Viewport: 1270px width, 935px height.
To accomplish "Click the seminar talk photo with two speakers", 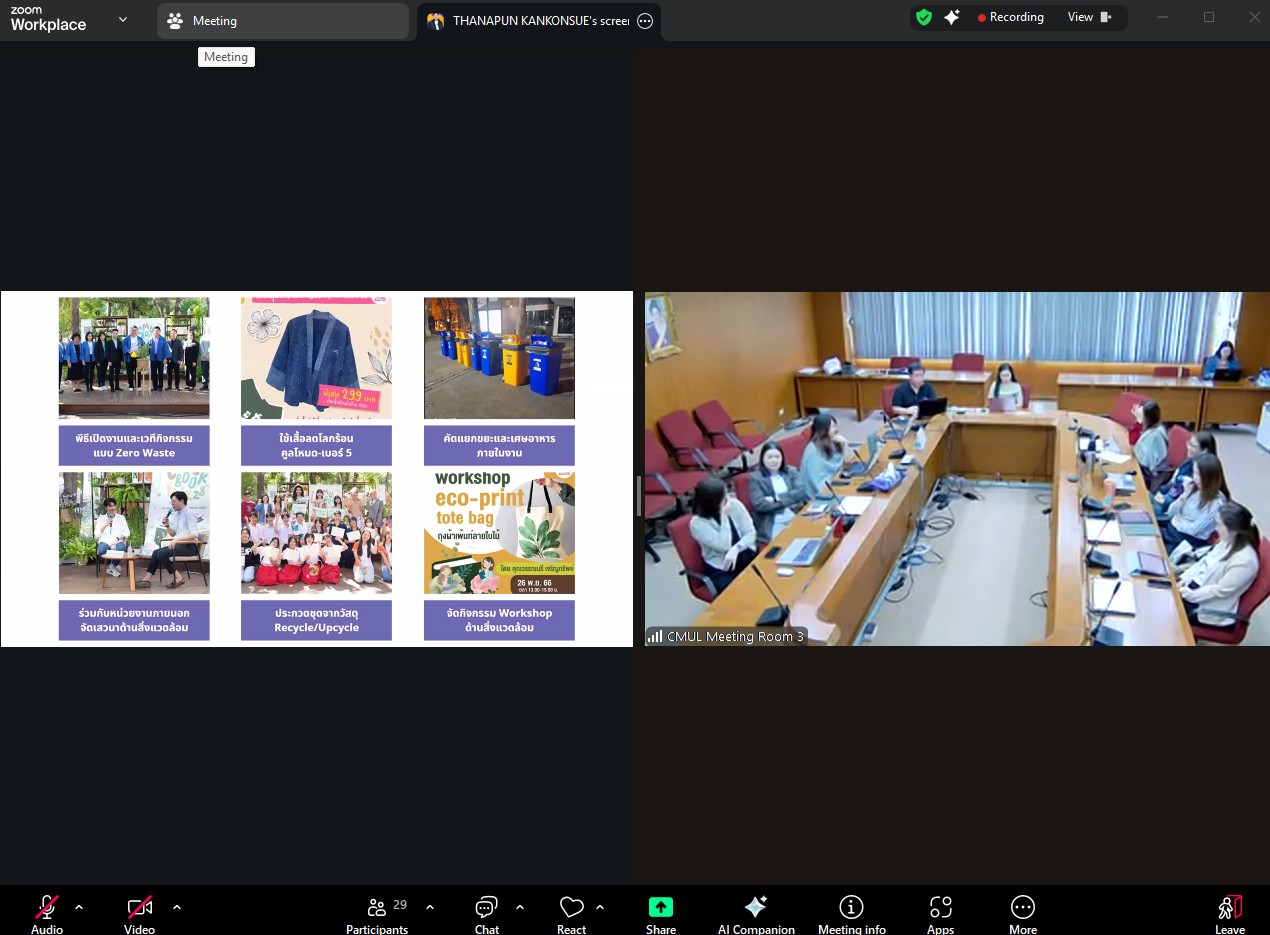I will click(x=134, y=533).
